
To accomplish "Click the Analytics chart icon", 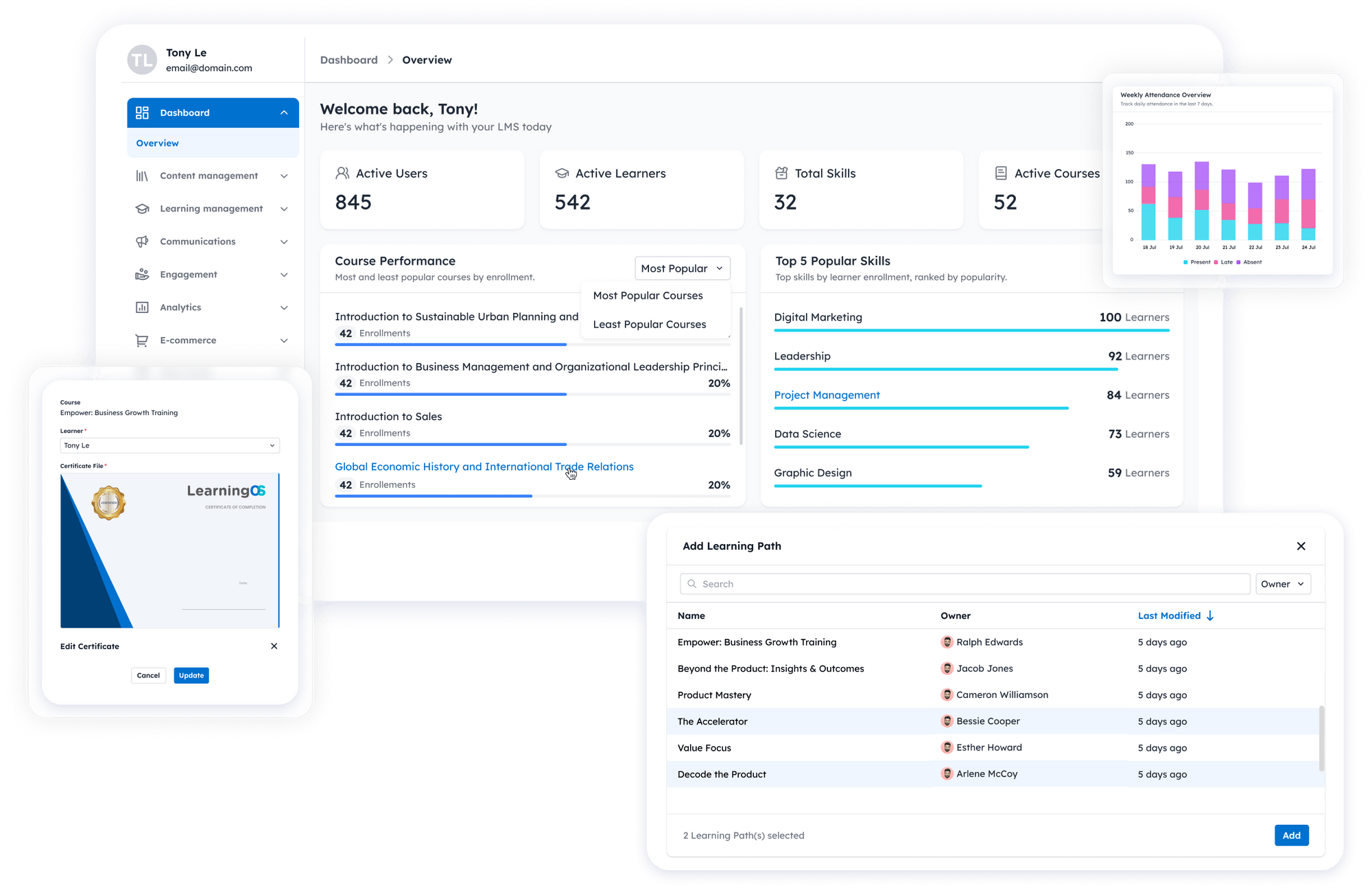I will [142, 307].
